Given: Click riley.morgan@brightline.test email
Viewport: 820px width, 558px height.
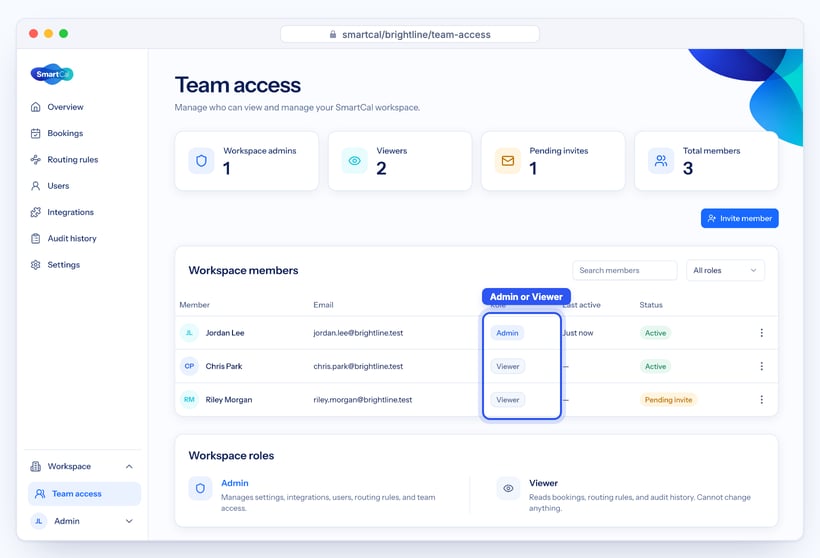Looking at the screenshot, I should pyautogui.click(x=362, y=400).
